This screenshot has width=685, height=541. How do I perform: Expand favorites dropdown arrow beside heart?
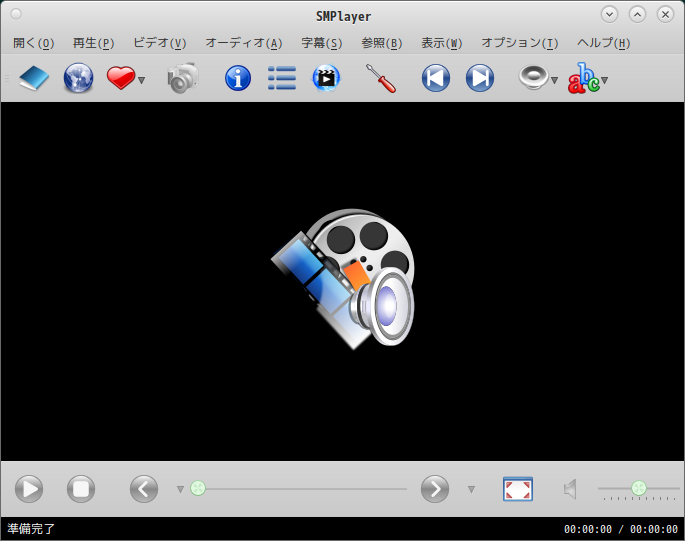(x=142, y=80)
